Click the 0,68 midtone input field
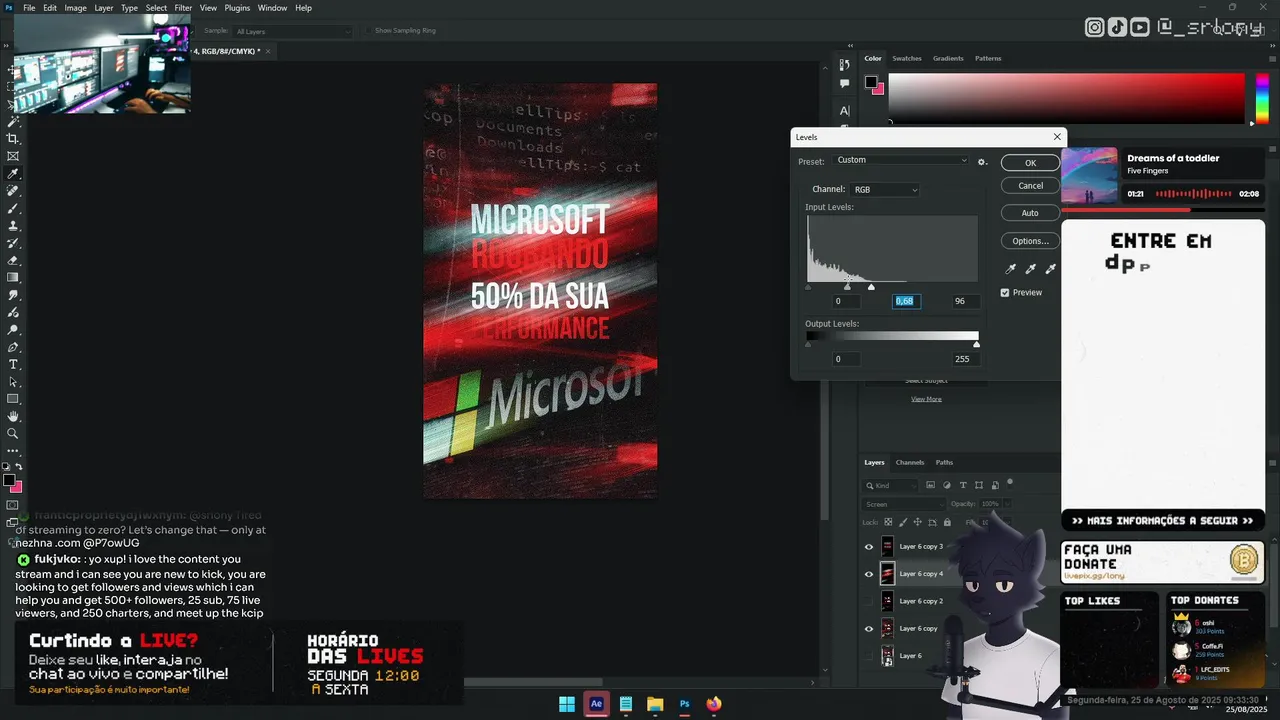Screen dimensions: 1280x720 pos(905,301)
